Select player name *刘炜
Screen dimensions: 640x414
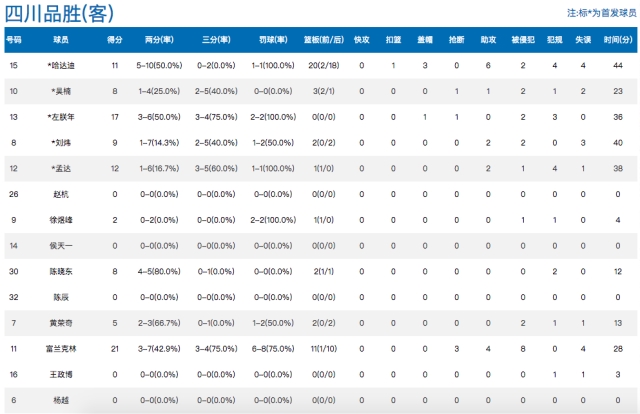pos(61,143)
